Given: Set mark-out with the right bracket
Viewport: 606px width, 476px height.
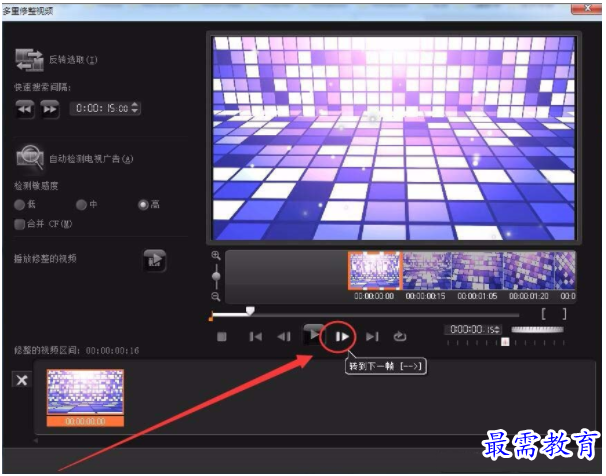Looking at the screenshot, I should pyautogui.click(x=564, y=314).
